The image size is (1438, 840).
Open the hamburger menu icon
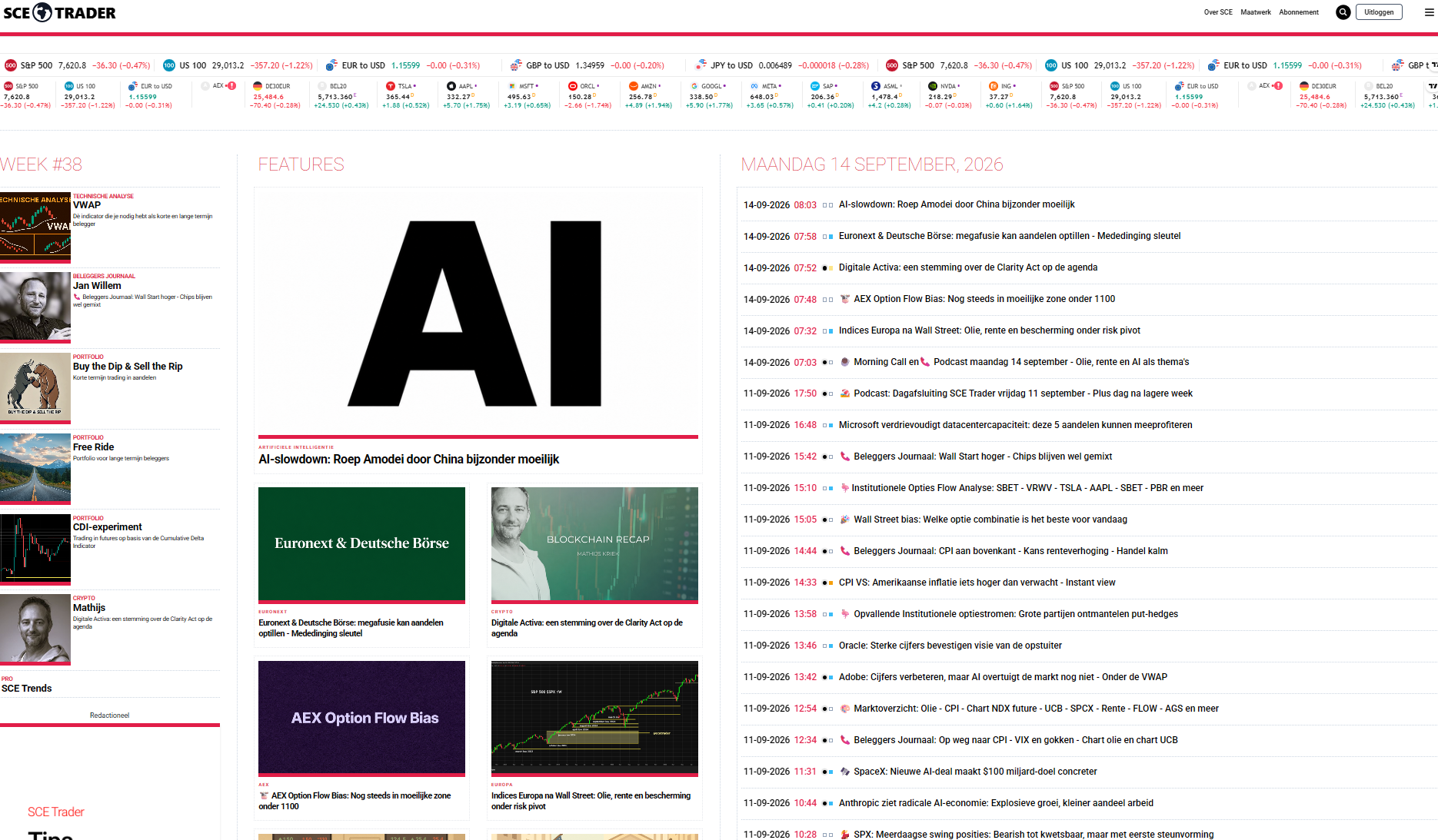pyautogui.click(x=1430, y=12)
